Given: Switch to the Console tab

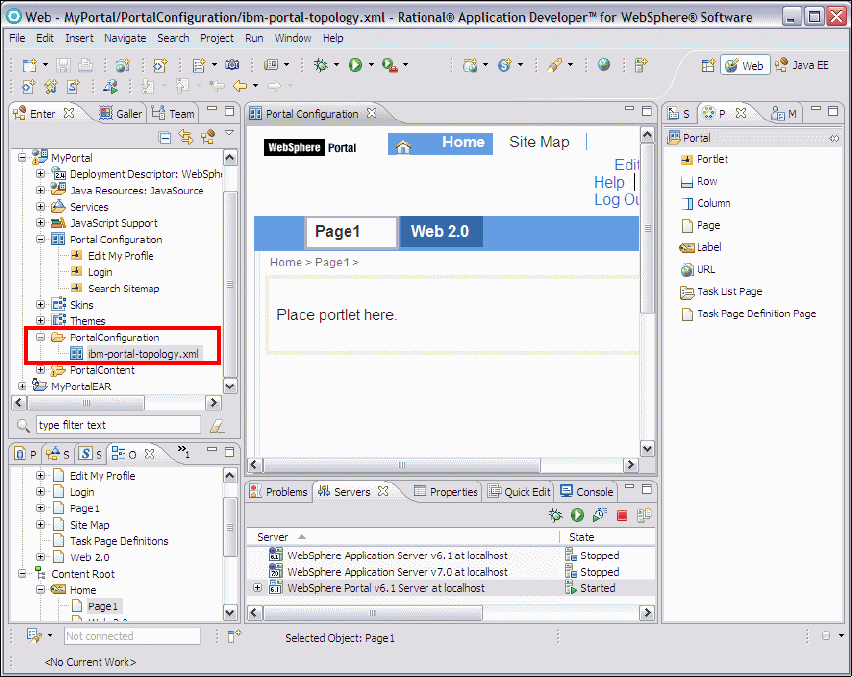Looking at the screenshot, I should [x=587, y=492].
